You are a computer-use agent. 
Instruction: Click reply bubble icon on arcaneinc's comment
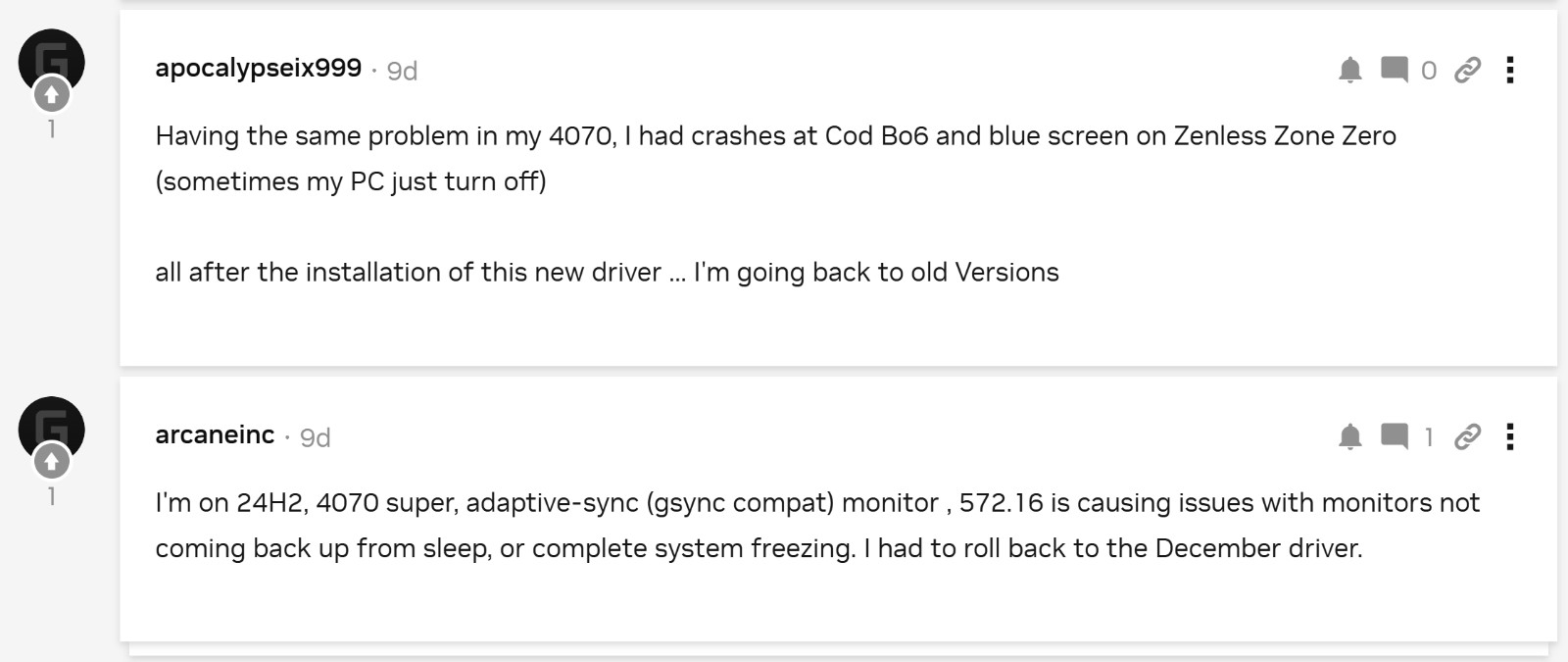(x=1394, y=436)
